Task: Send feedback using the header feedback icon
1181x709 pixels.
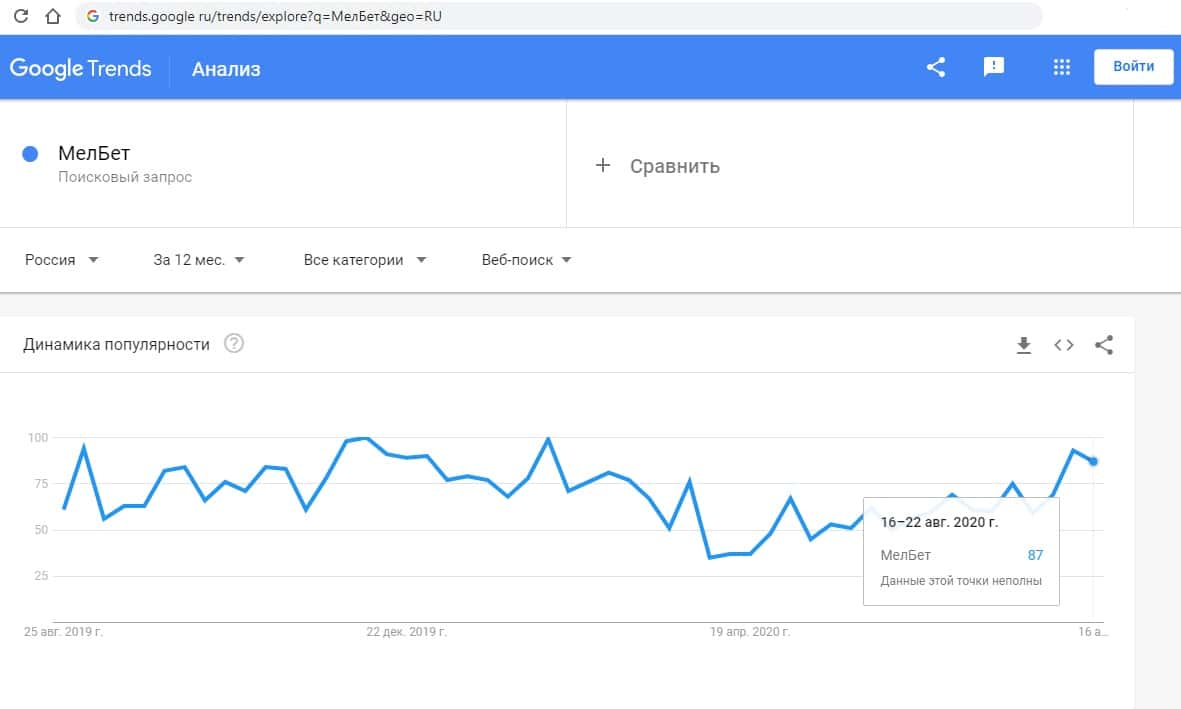Action: [x=994, y=67]
